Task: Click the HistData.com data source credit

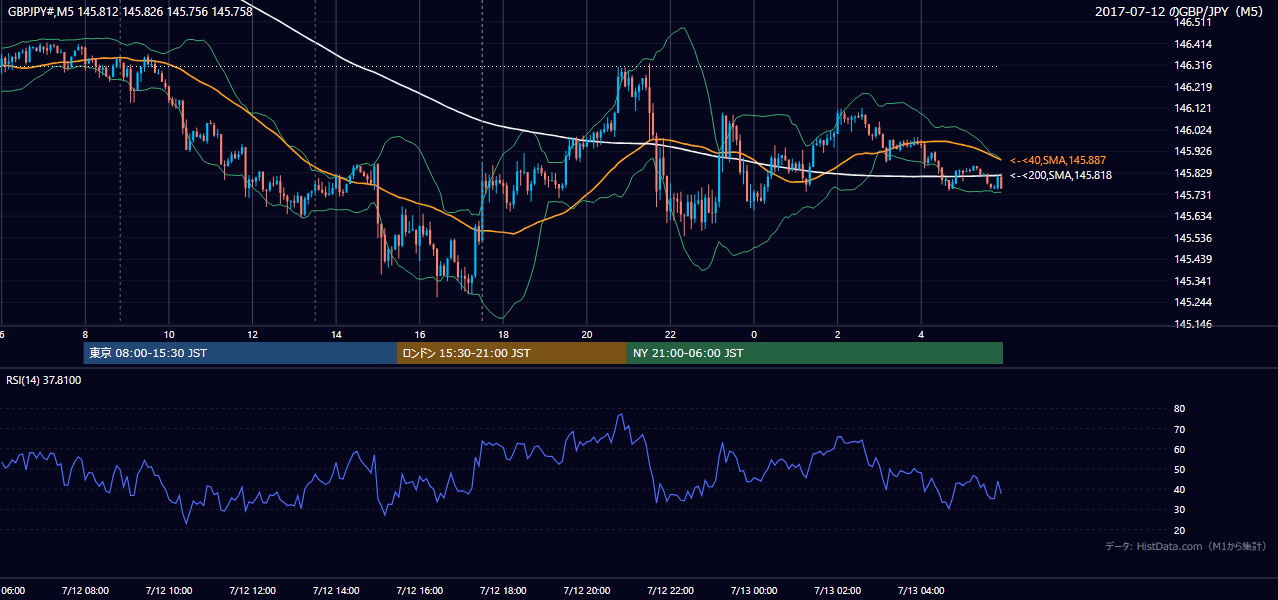Action: pos(1186,546)
